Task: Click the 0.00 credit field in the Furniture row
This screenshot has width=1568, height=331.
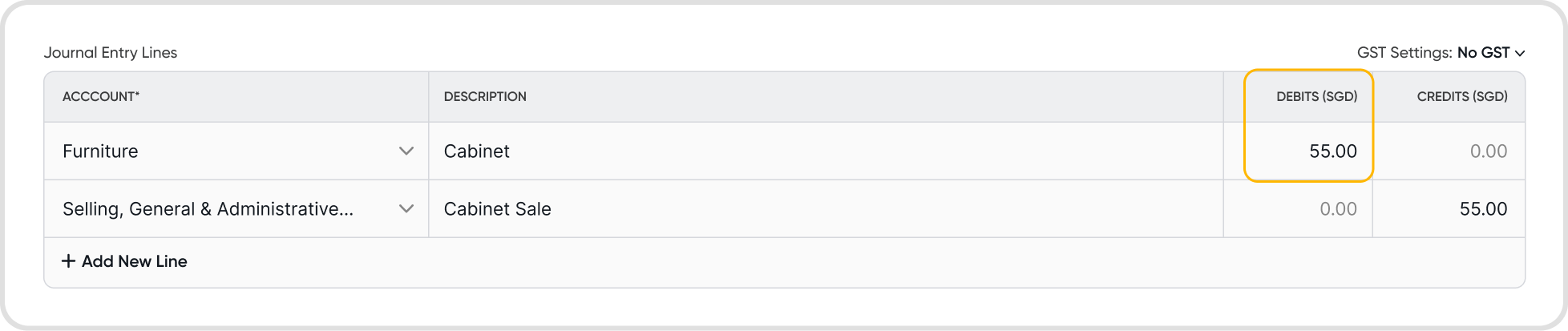Action: point(1488,151)
